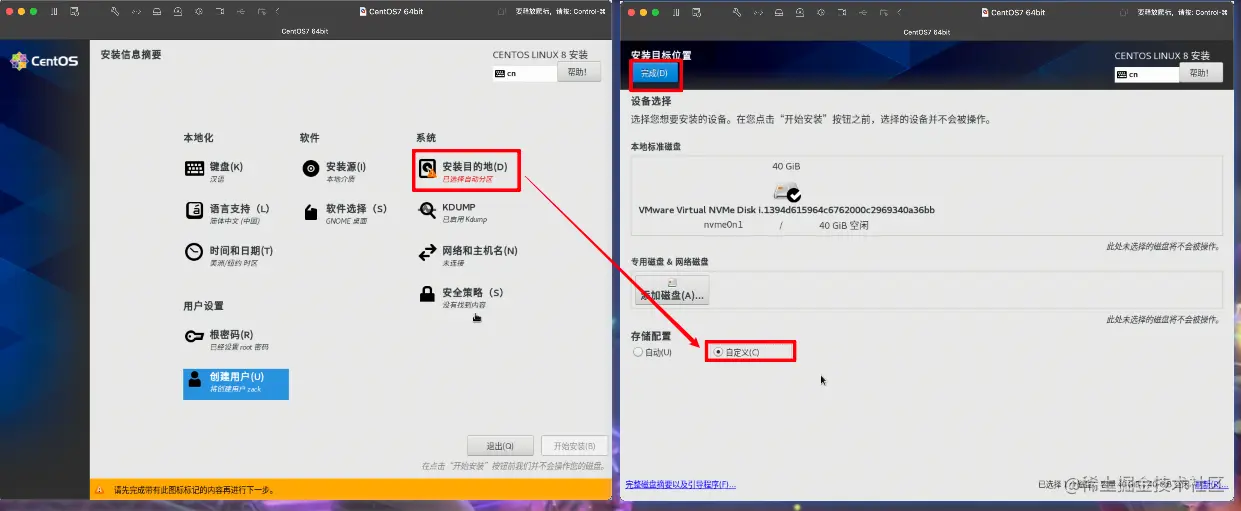Click camera icon in left VMware toolbar

pos(219,12)
